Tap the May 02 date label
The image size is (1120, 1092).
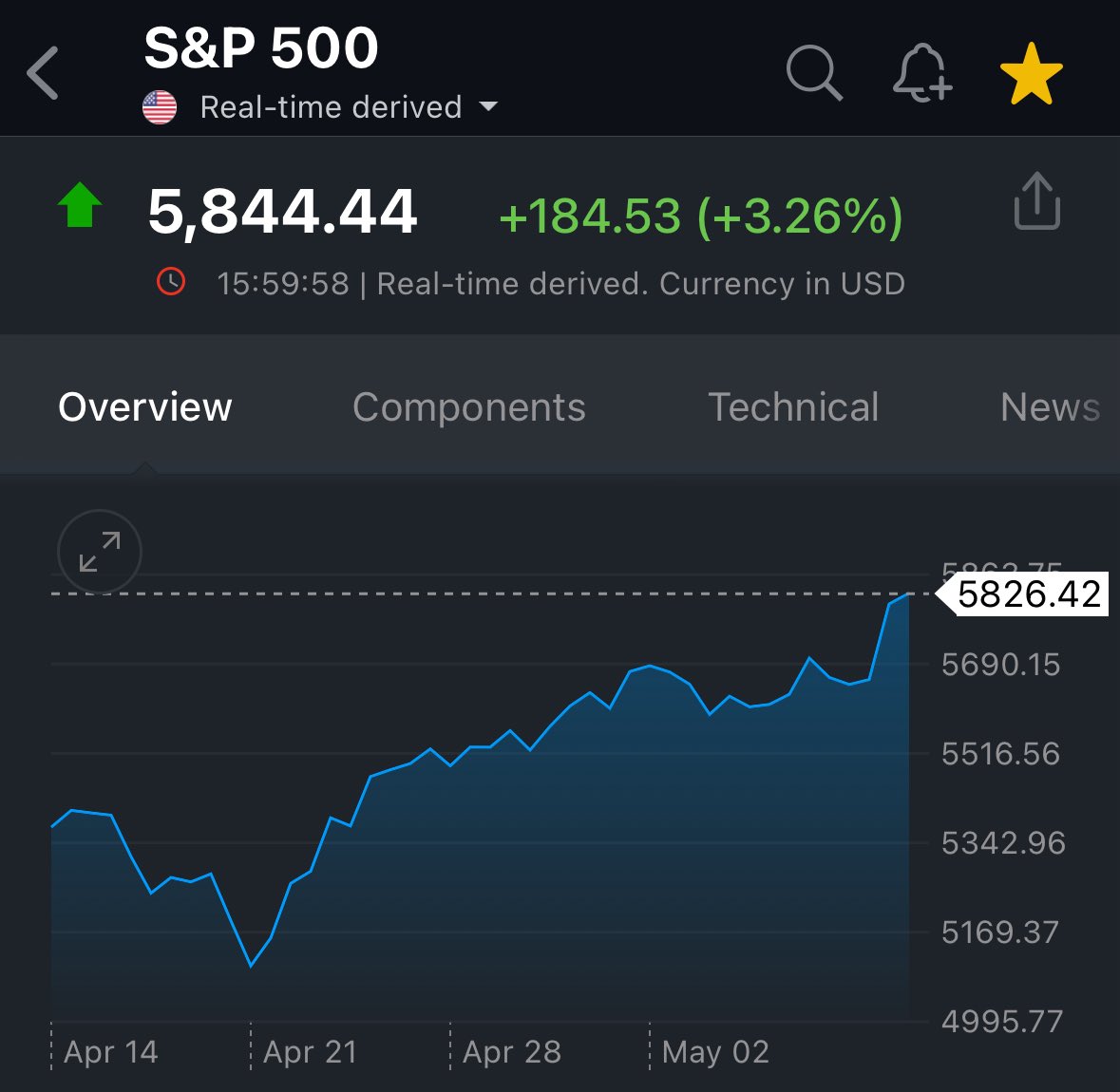pyautogui.click(x=715, y=1052)
